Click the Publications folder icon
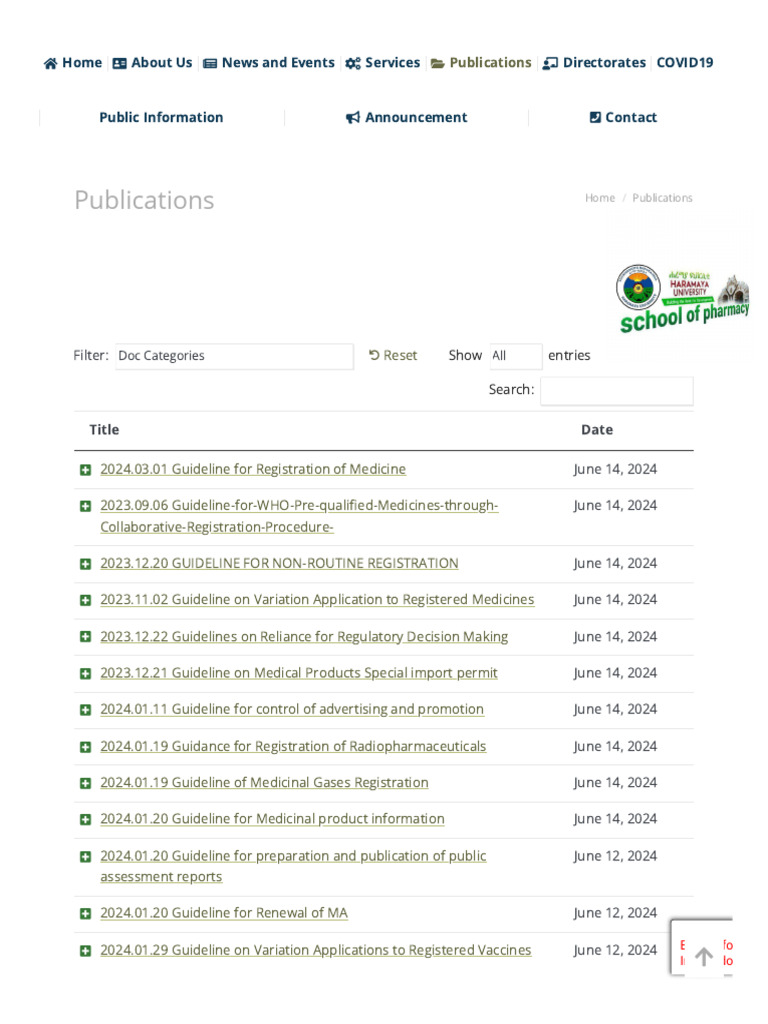 coord(438,63)
